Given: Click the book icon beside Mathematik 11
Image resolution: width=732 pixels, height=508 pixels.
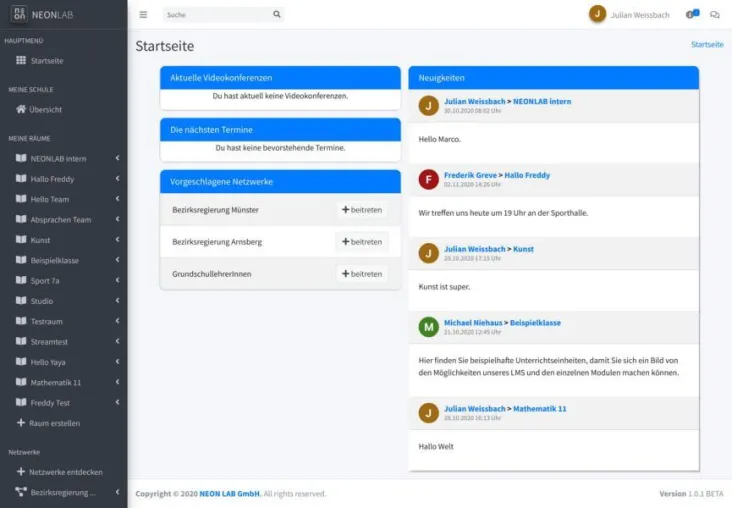Looking at the screenshot, I should pos(21,382).
